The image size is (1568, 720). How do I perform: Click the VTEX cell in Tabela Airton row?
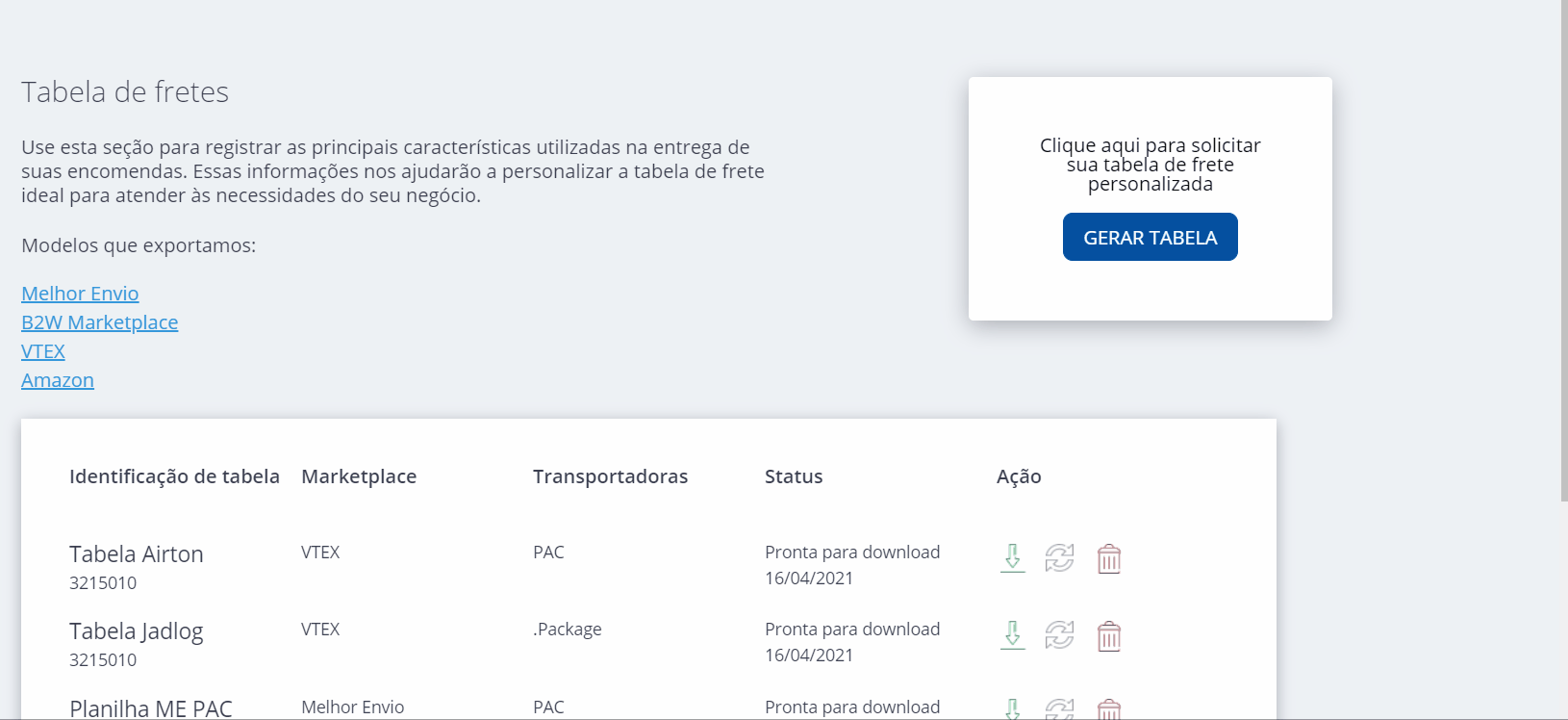[x=320, y=553]
